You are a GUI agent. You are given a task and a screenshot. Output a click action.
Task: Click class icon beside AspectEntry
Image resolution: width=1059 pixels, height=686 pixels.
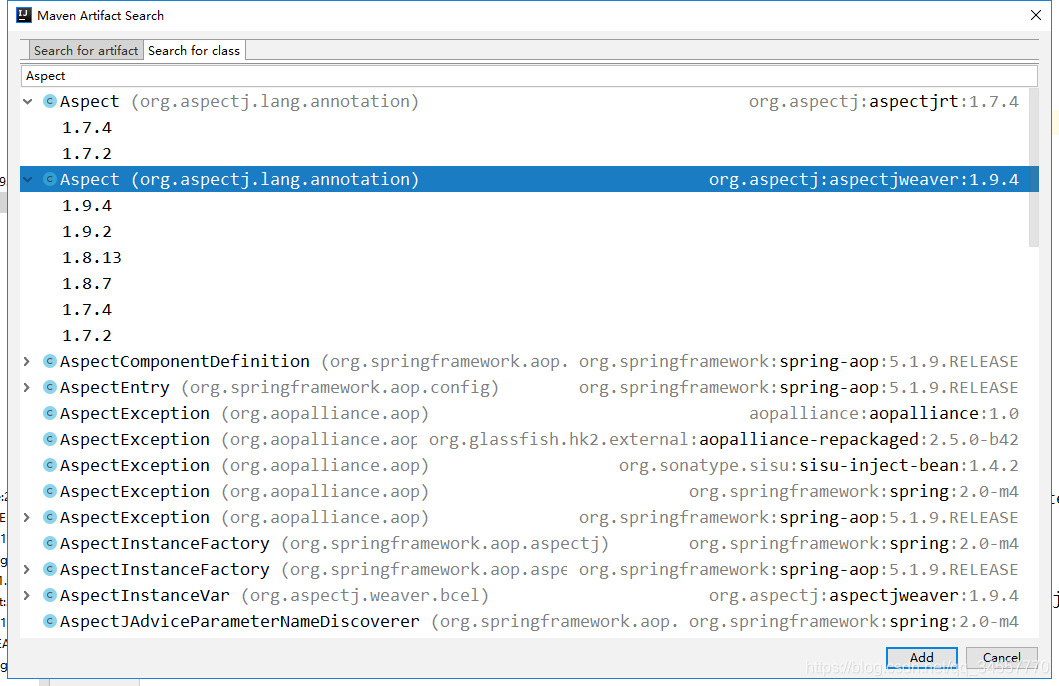(x=49, y=388)
